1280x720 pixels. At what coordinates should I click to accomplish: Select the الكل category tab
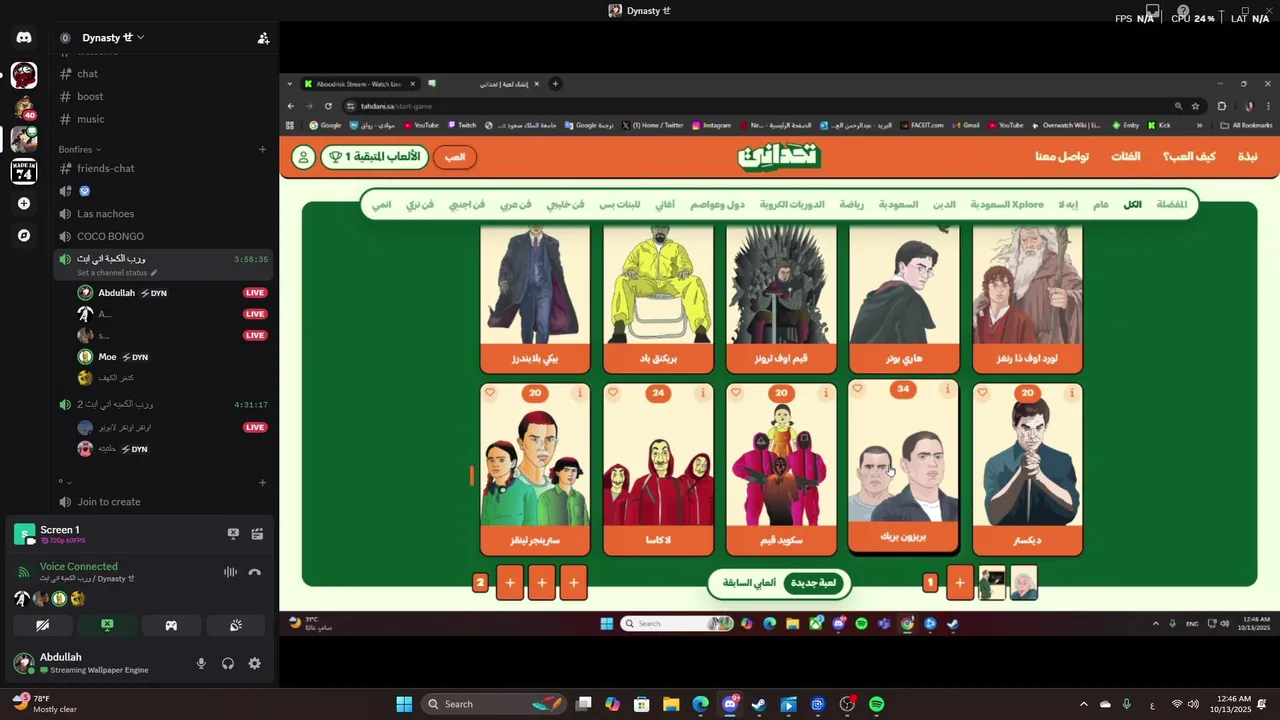1132,204
